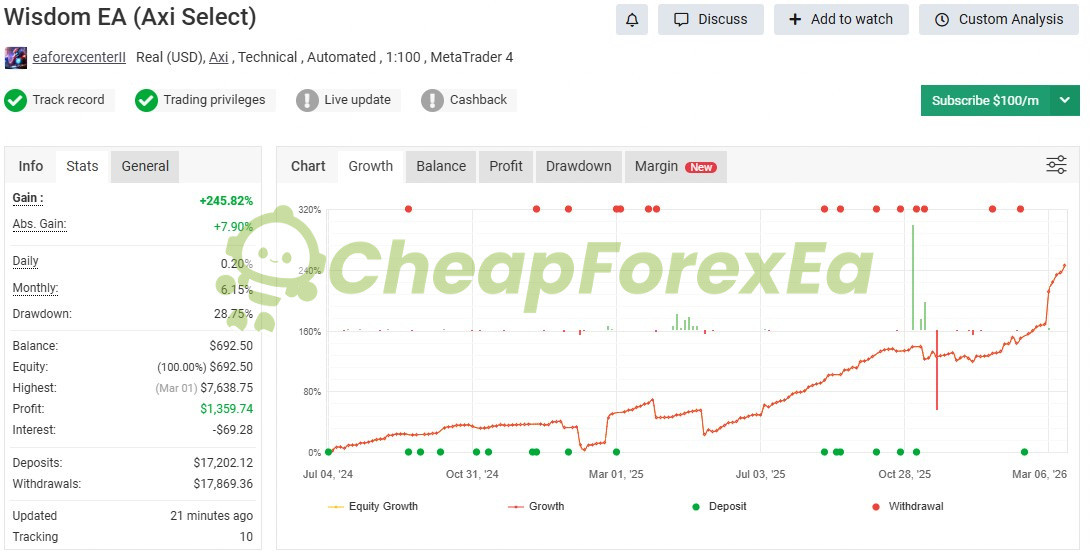Click the Live update exclamation icon
This screenshot has width=1089, height=551.
307,100
